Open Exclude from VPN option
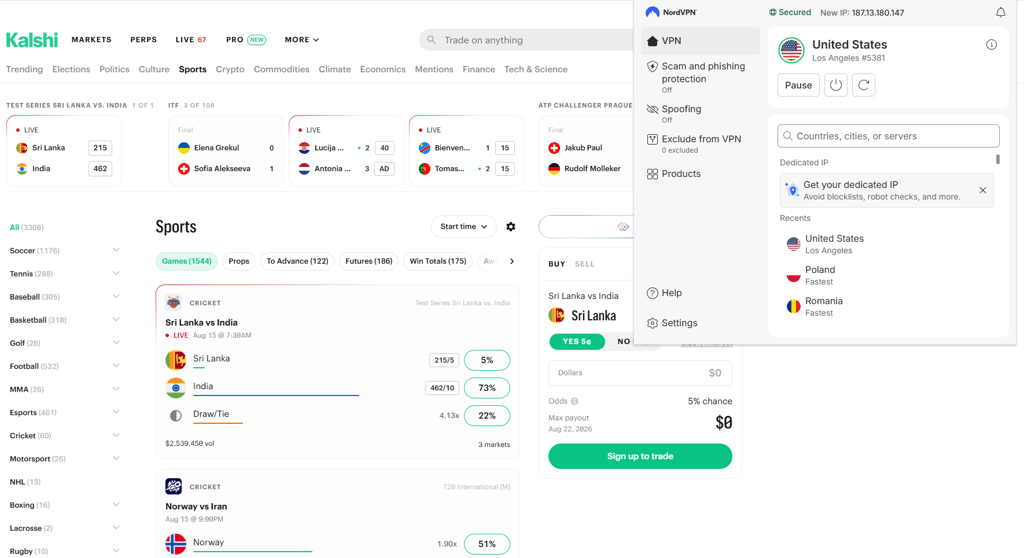The height and width of the screenshot is (558, 1024). [694, 143]
